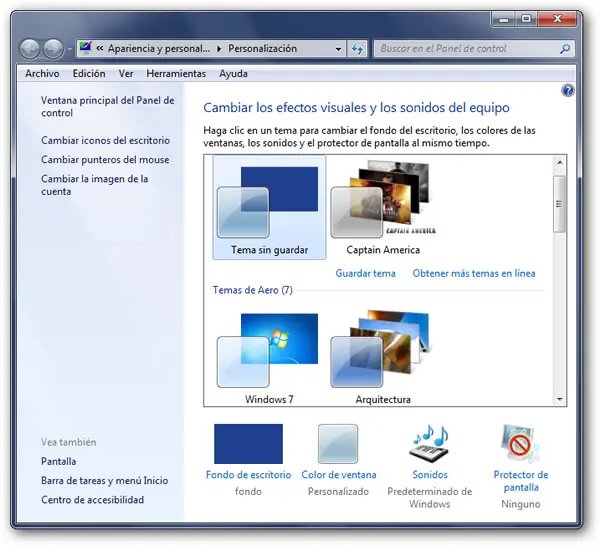Open the Ayuda menu
This screenshot has width=600, height=546.
[x=233, y=73]
